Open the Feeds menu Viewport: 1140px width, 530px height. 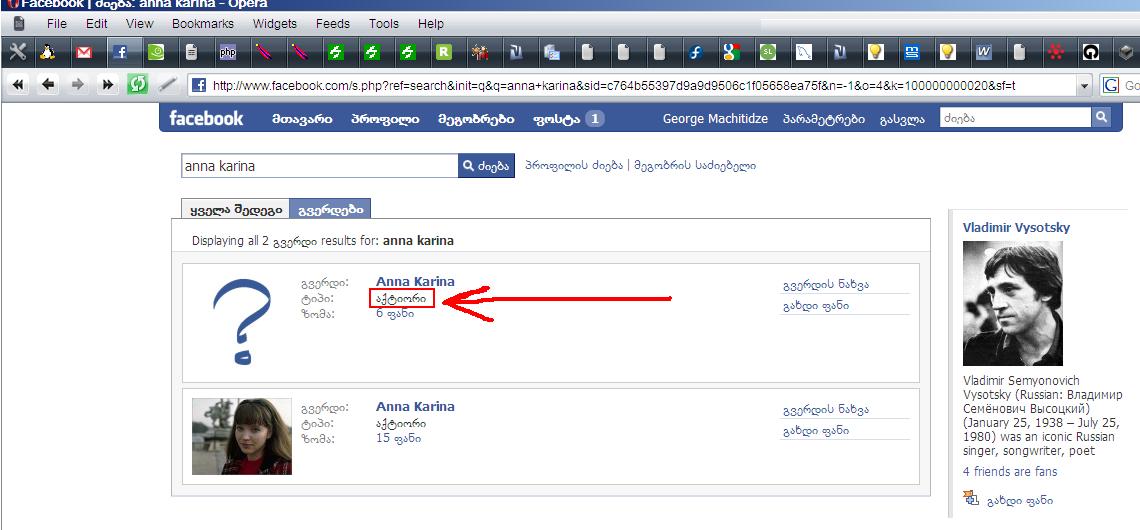[333, 24]
